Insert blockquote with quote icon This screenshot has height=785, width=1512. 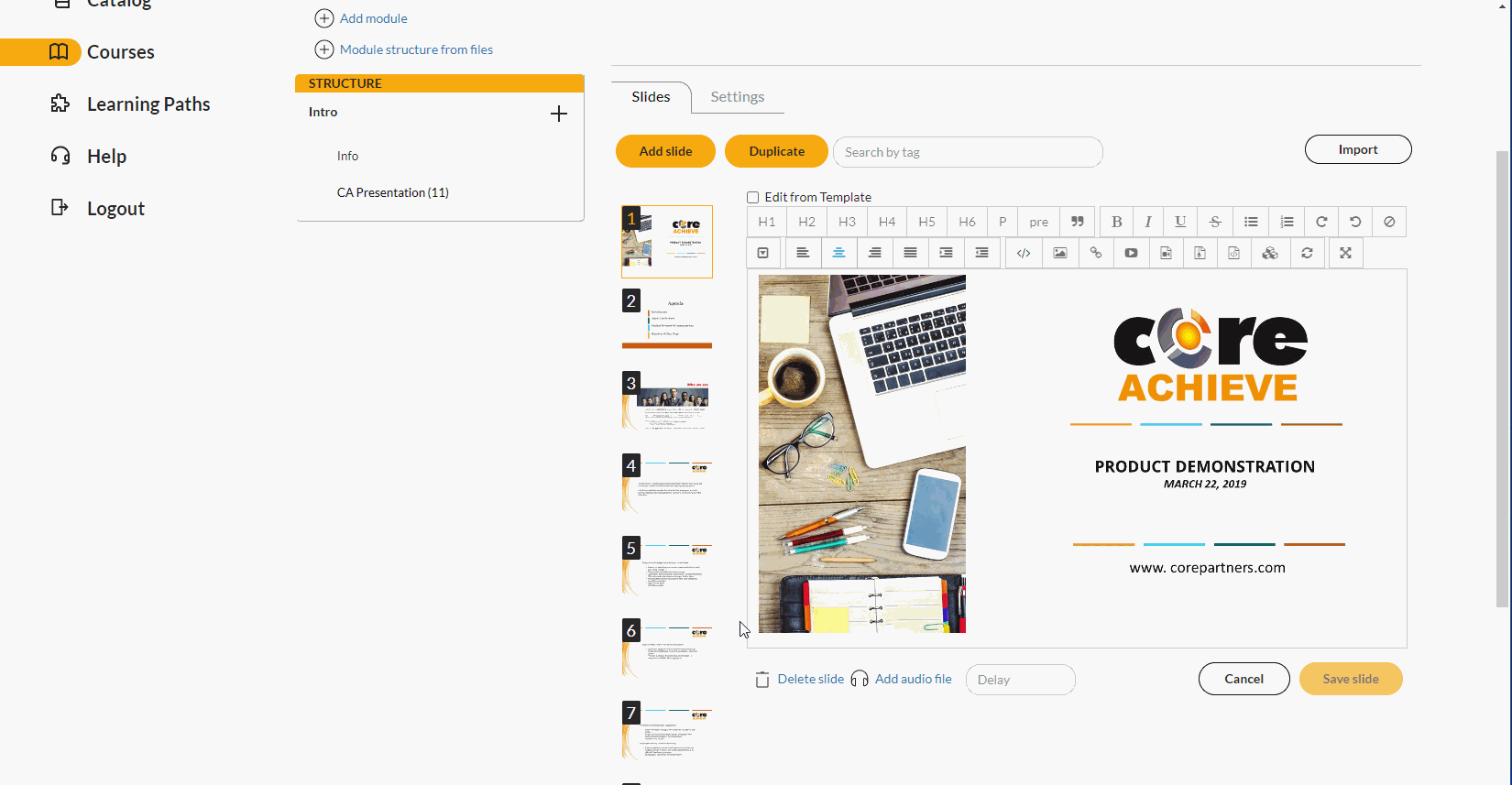pos(1078,222)
